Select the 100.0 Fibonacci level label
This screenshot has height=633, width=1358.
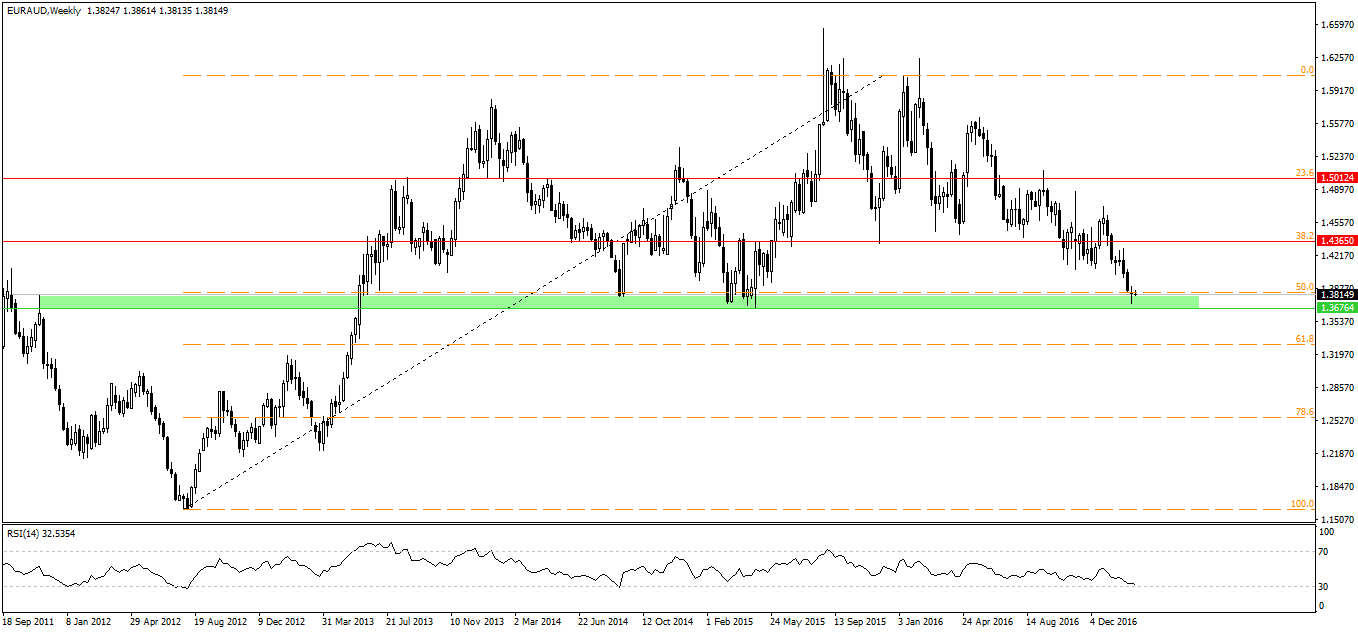point(1302,504)
